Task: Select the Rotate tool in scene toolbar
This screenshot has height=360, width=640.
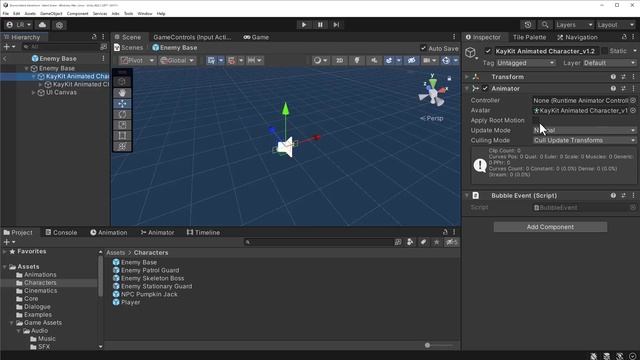Action: 122,114
